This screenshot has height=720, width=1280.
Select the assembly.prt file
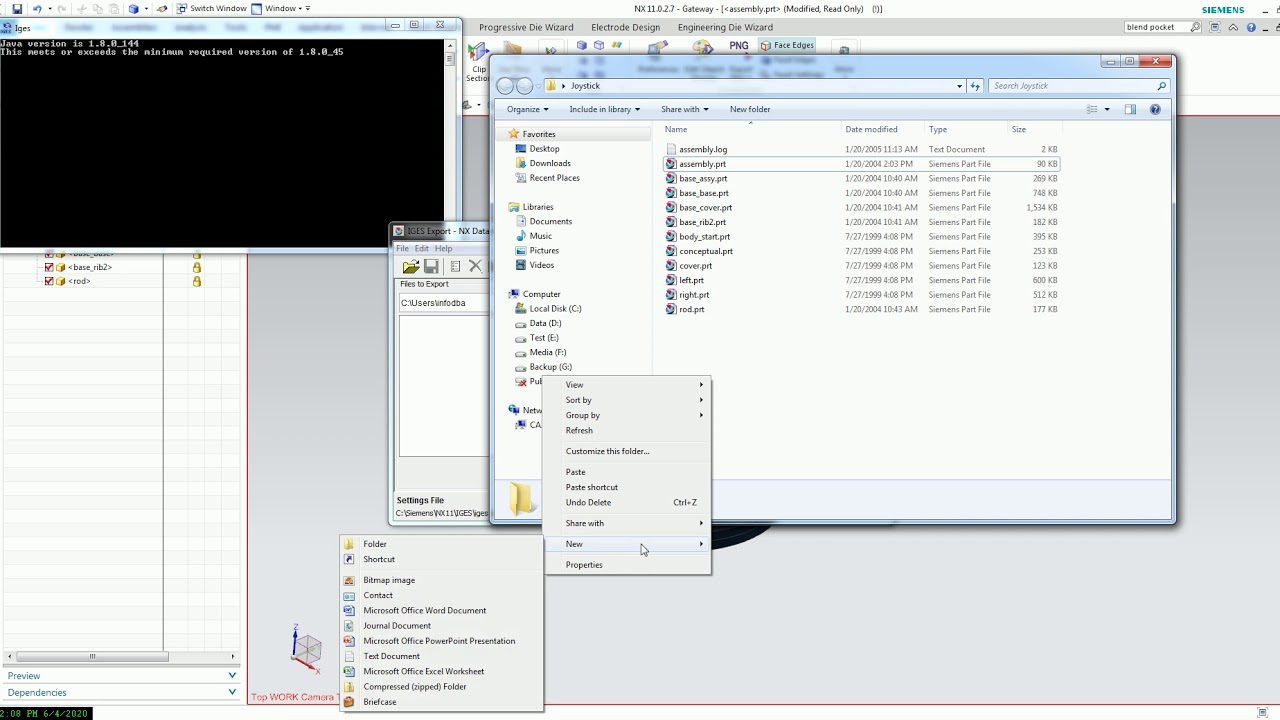tap(861, 164)
